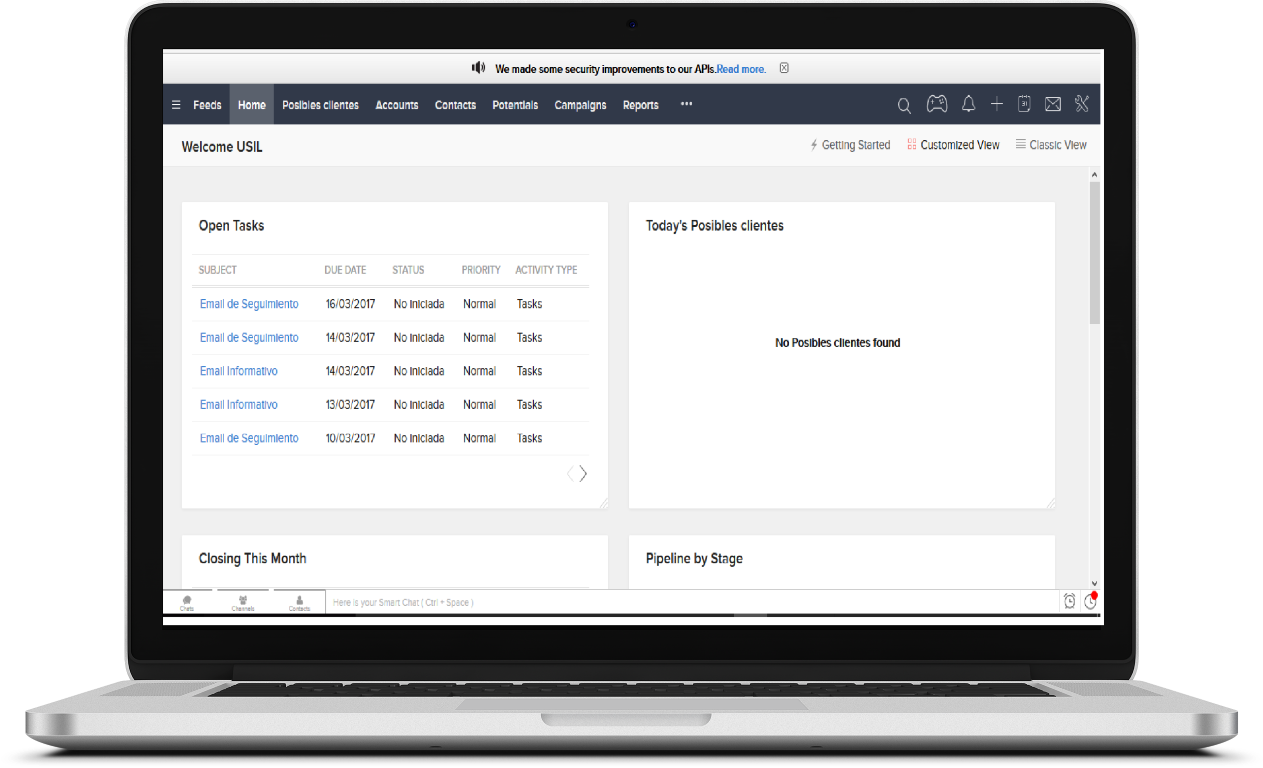Go to next page of Open Tasks
This screenshot has height=768, width=1263.
point(583,474)
